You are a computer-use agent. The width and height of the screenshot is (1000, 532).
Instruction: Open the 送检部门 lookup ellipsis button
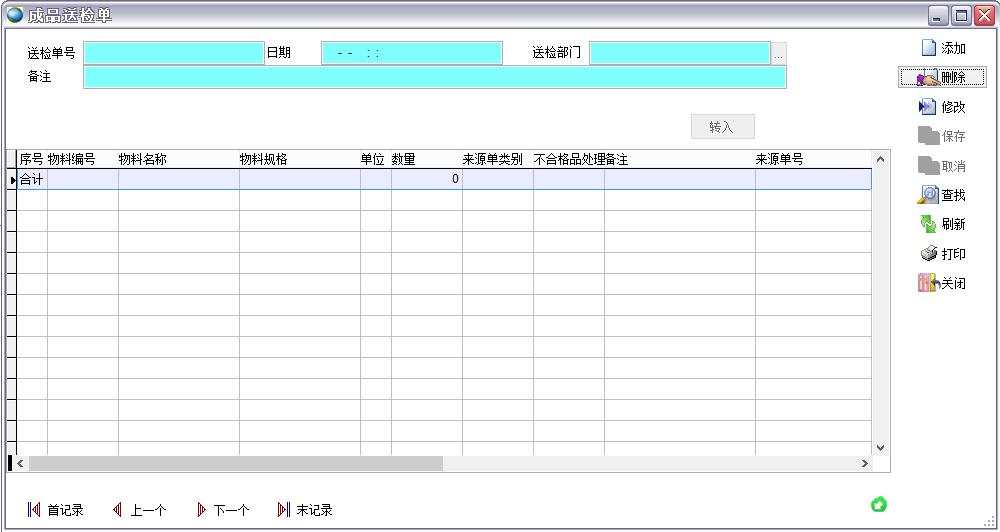click(779, 54)
